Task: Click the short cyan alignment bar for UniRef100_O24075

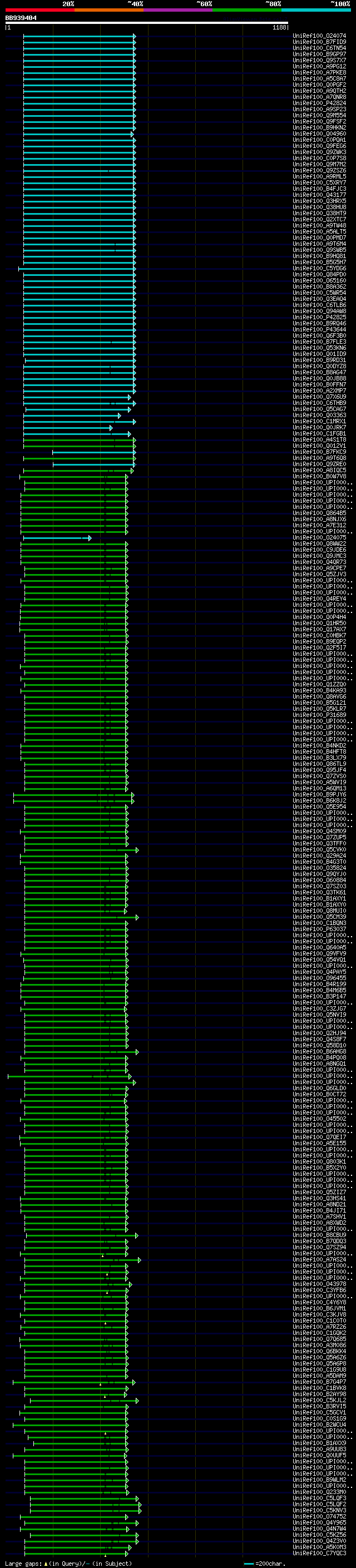Action: pos(57,537)
